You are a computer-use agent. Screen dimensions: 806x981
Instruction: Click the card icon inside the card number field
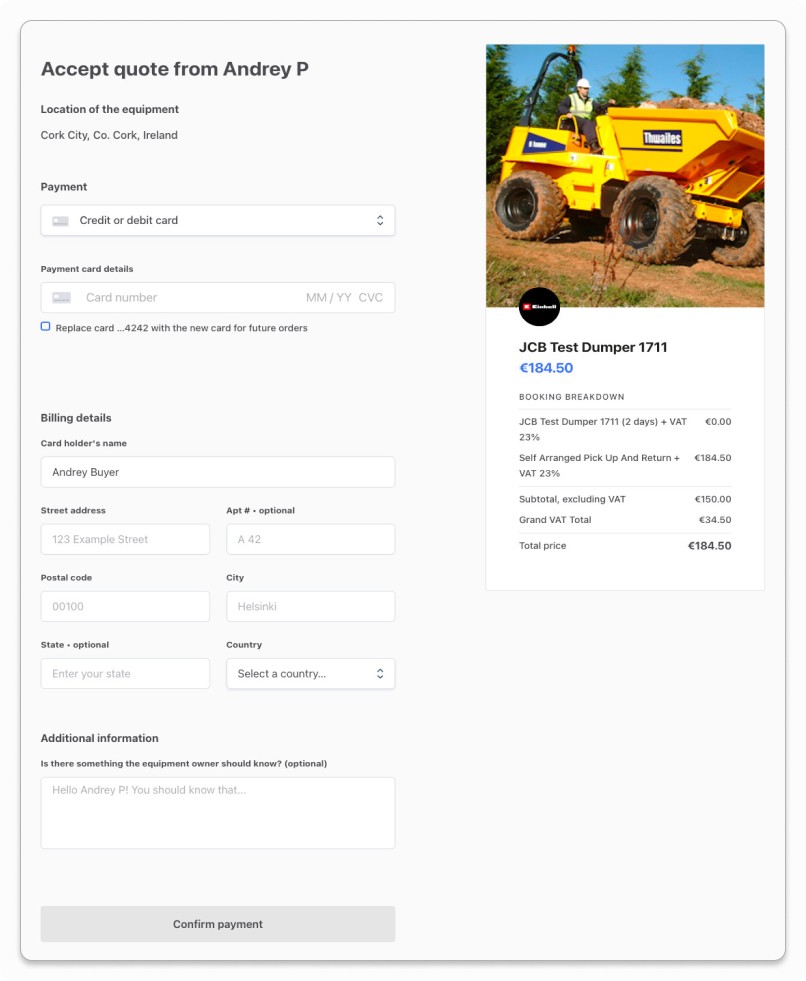pyautogui.click(x=60, y=297)
